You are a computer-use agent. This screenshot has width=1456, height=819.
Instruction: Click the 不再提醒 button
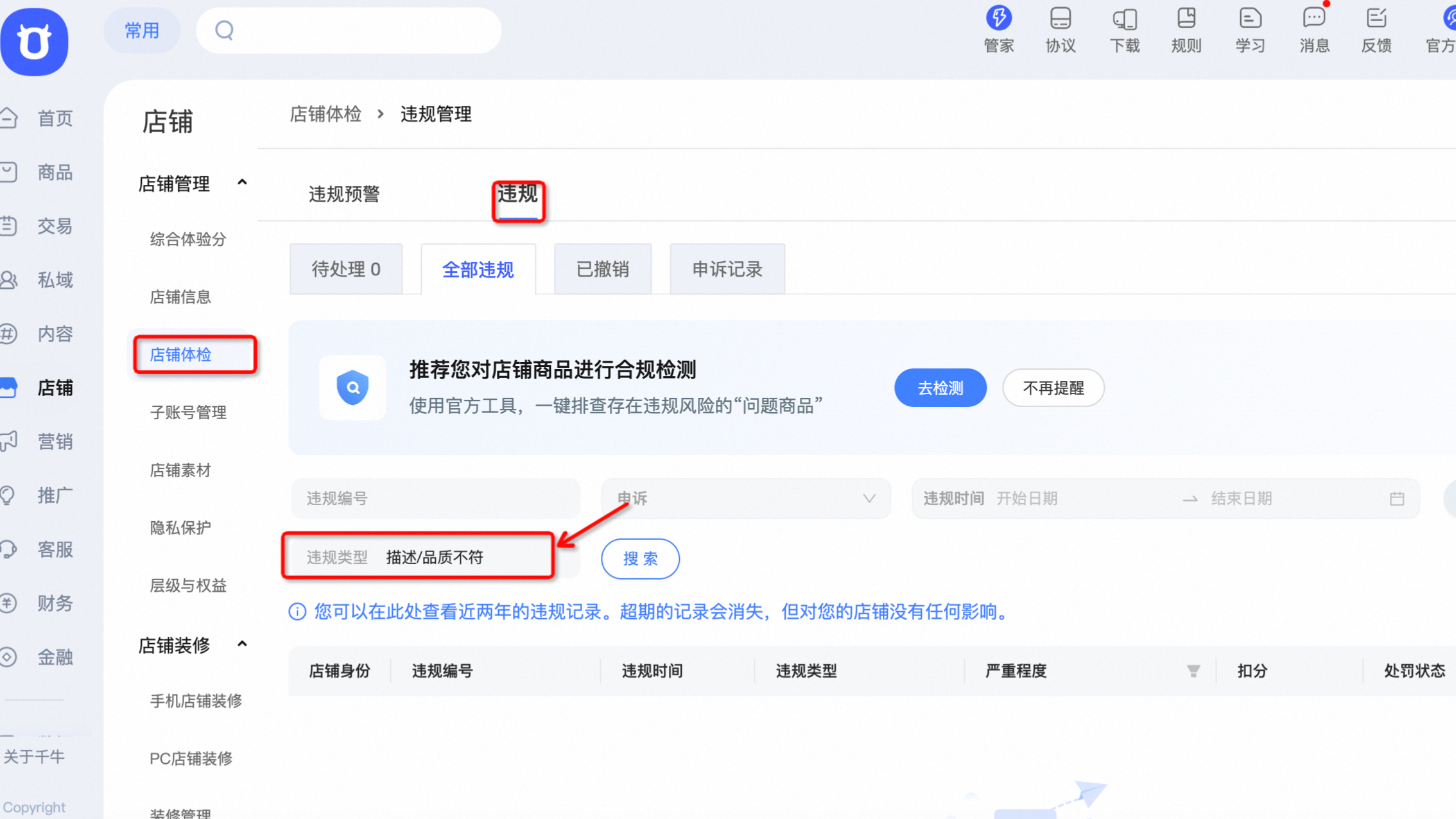pos(1053,388)
